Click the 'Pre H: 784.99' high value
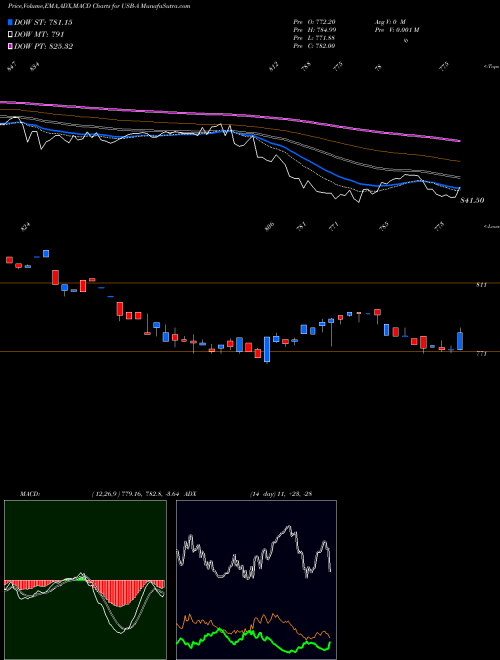 (x=314, y=30)
